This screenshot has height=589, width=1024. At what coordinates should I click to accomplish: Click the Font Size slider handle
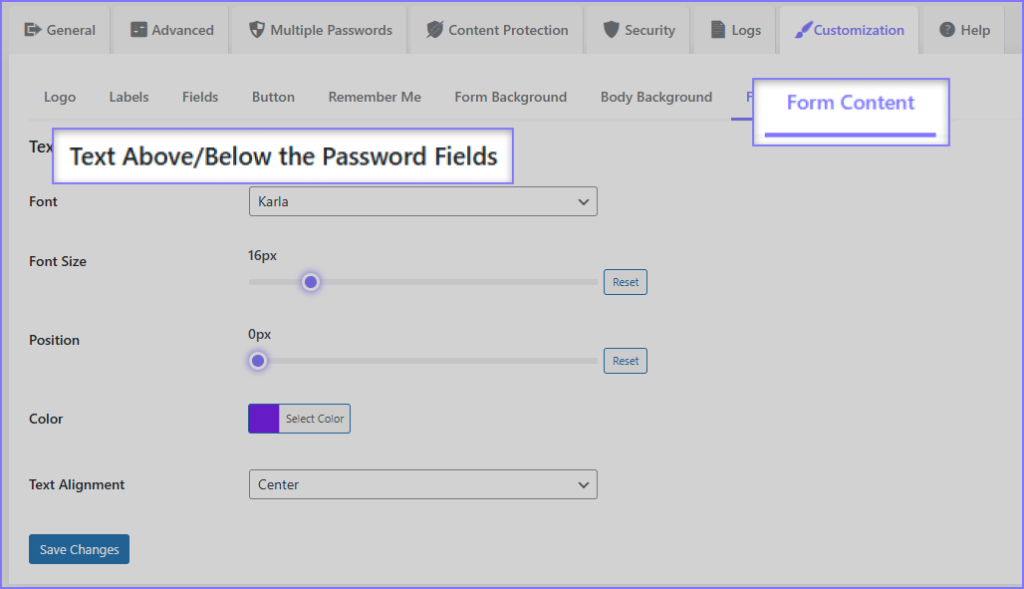click(311, 282)
